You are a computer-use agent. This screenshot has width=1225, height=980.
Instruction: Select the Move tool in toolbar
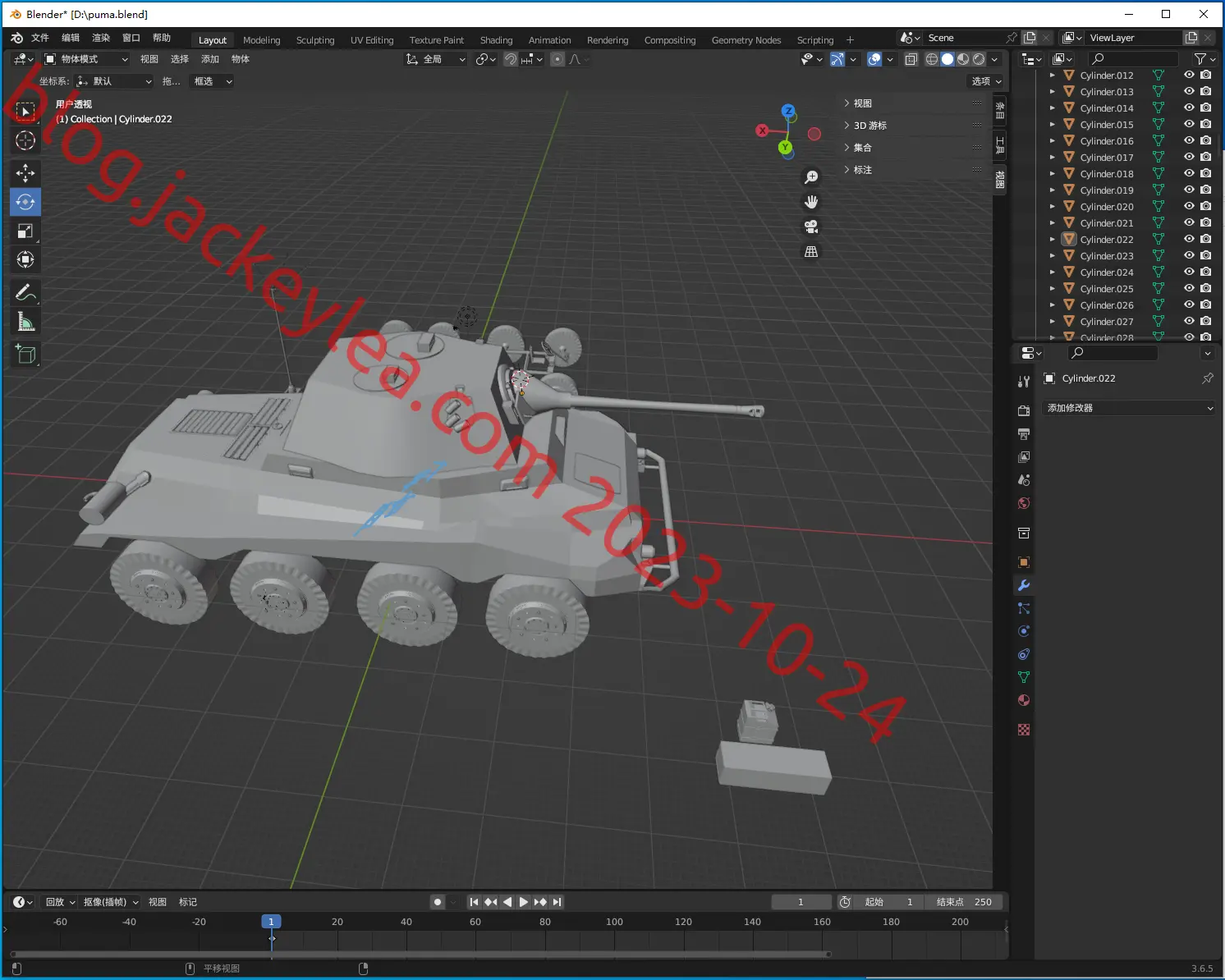(x=25, y=172)
